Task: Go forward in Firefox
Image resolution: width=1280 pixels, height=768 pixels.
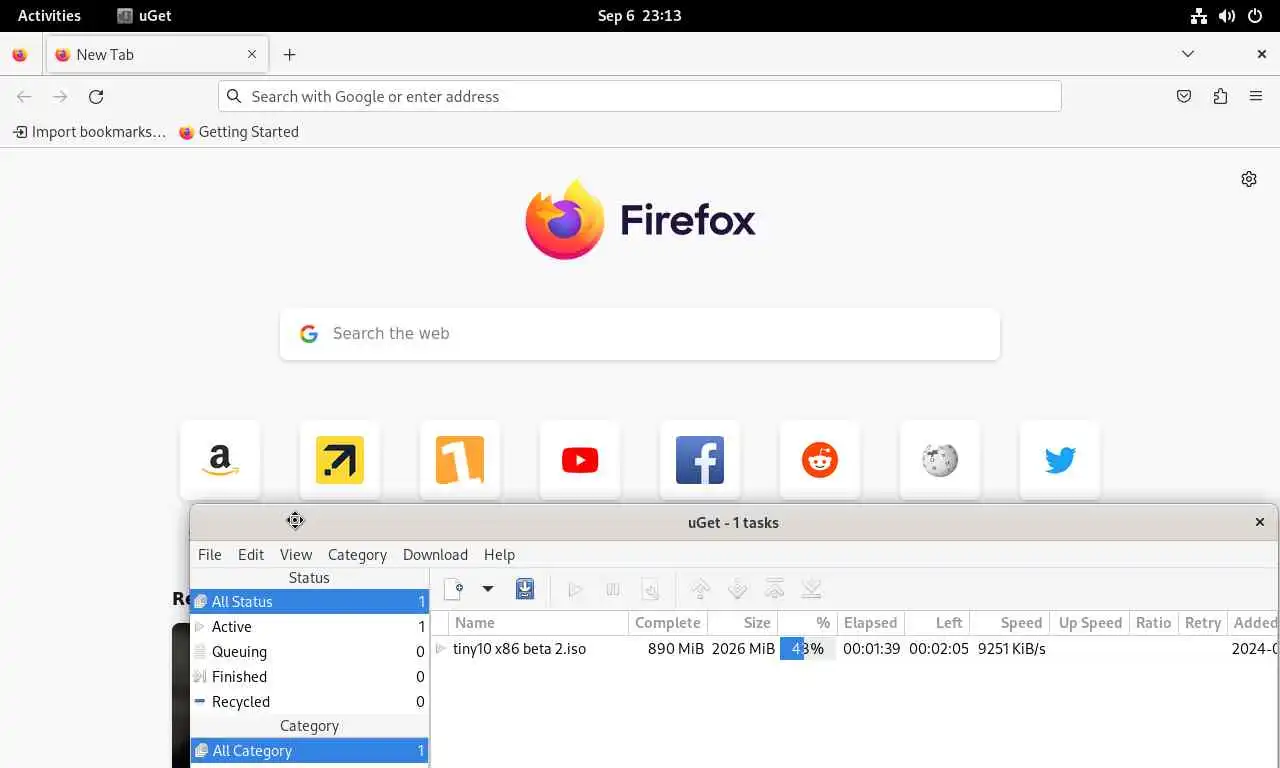Action: pyautogui.click(x=60, y=97)
